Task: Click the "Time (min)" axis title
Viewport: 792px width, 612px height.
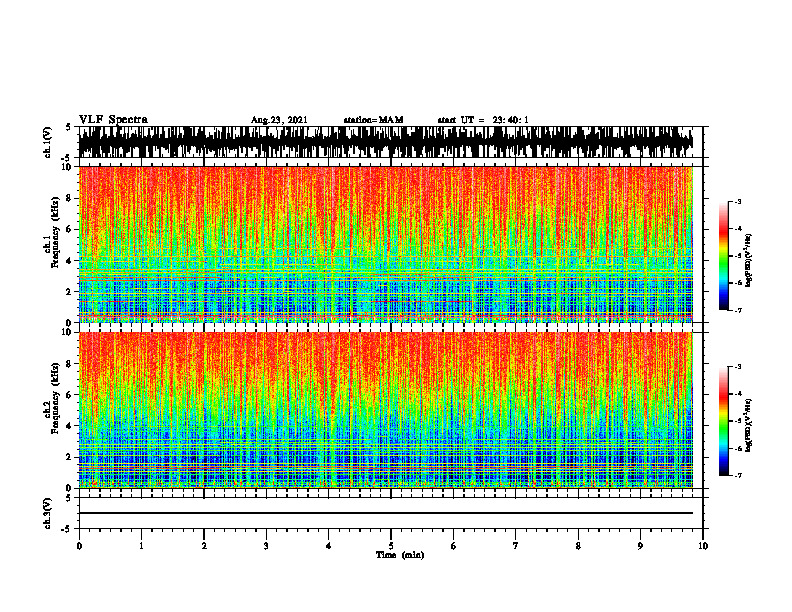Action: tap(400, 555)
